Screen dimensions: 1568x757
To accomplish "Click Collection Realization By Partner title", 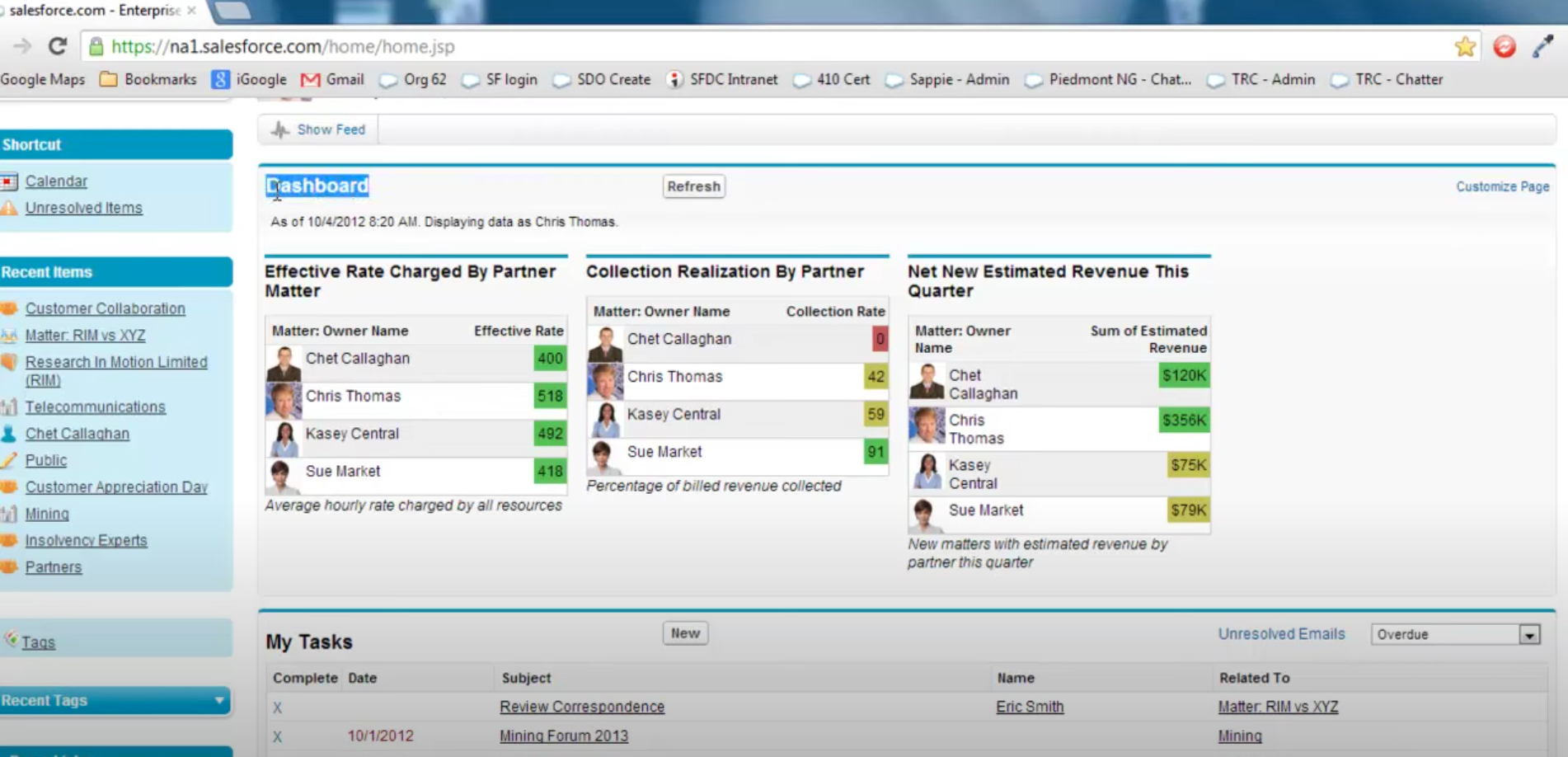I will pos(725,271).
